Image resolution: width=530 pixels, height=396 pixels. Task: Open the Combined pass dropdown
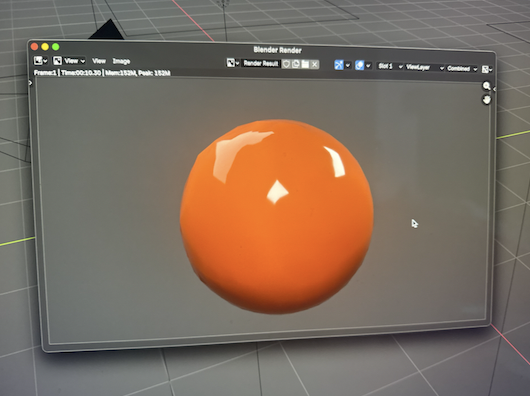tap(462, 69)
